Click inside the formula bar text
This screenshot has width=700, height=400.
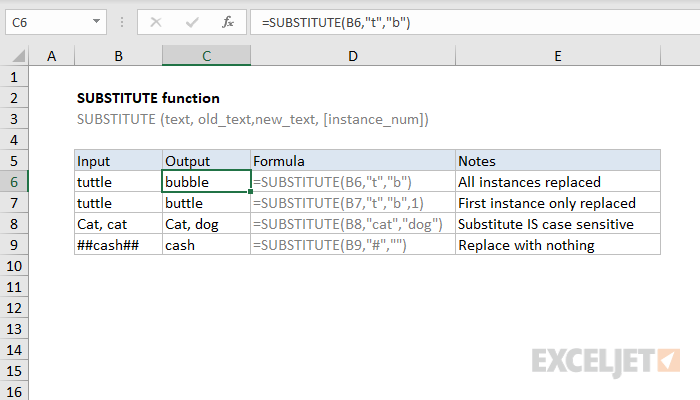pyautogui.click(x=450, y=21)
